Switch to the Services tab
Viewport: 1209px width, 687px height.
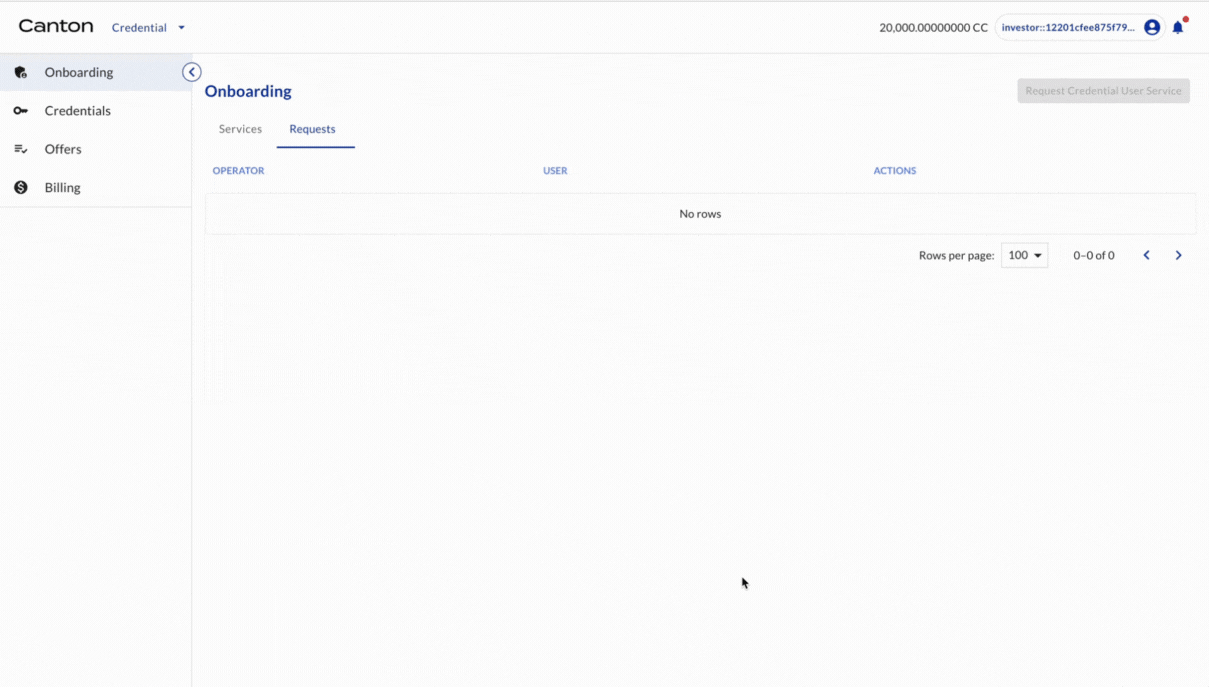(240, 129)
